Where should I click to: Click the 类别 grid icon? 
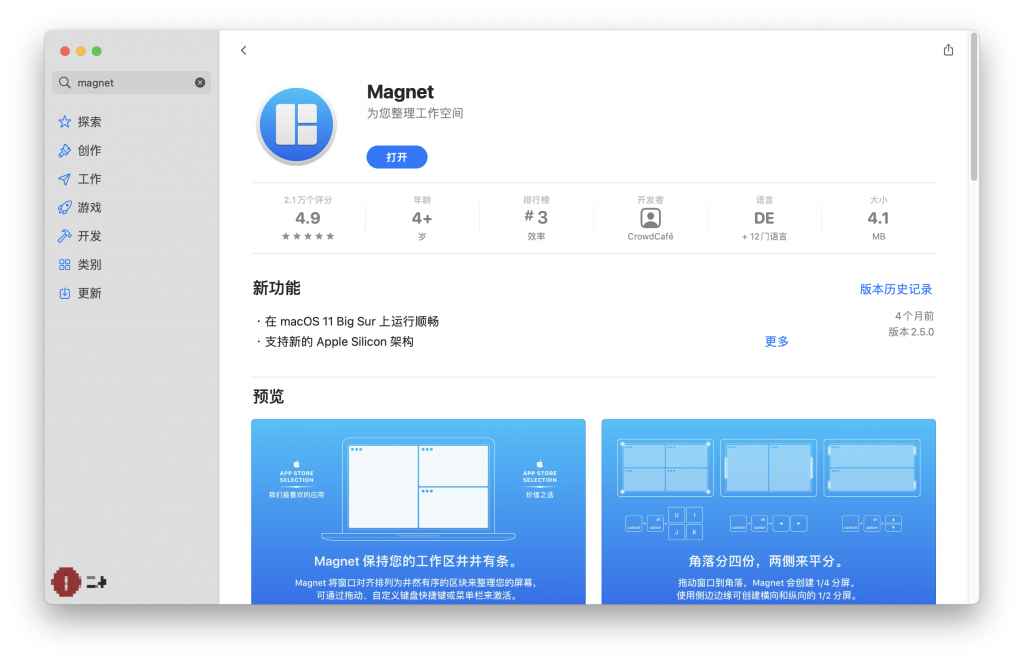[65, 265]
